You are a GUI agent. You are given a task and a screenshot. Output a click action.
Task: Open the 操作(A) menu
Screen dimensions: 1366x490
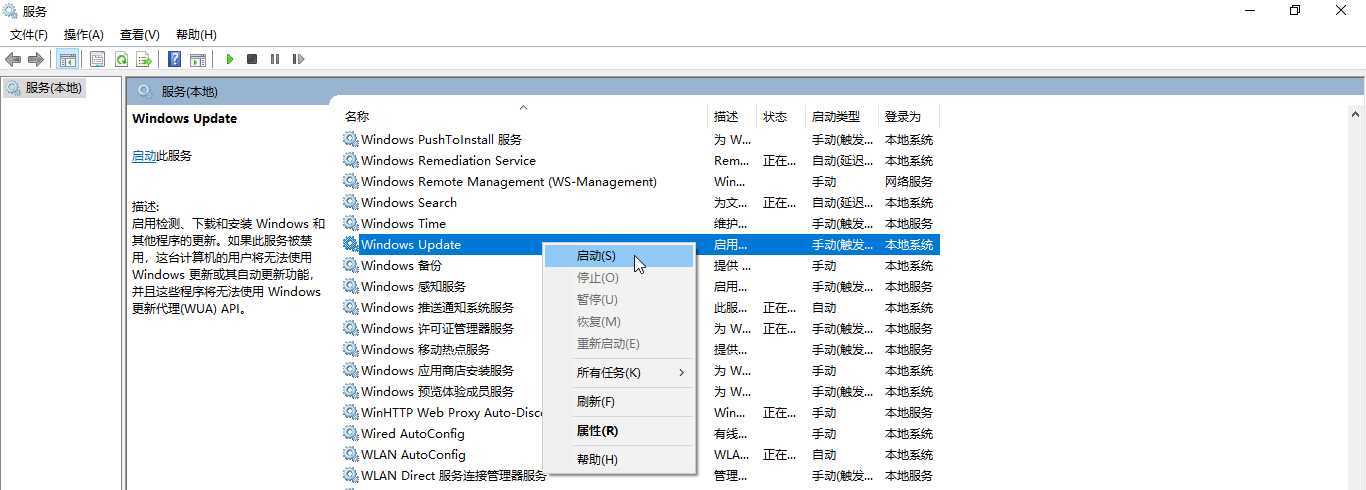pyautogui.click(x=84, y=35)
